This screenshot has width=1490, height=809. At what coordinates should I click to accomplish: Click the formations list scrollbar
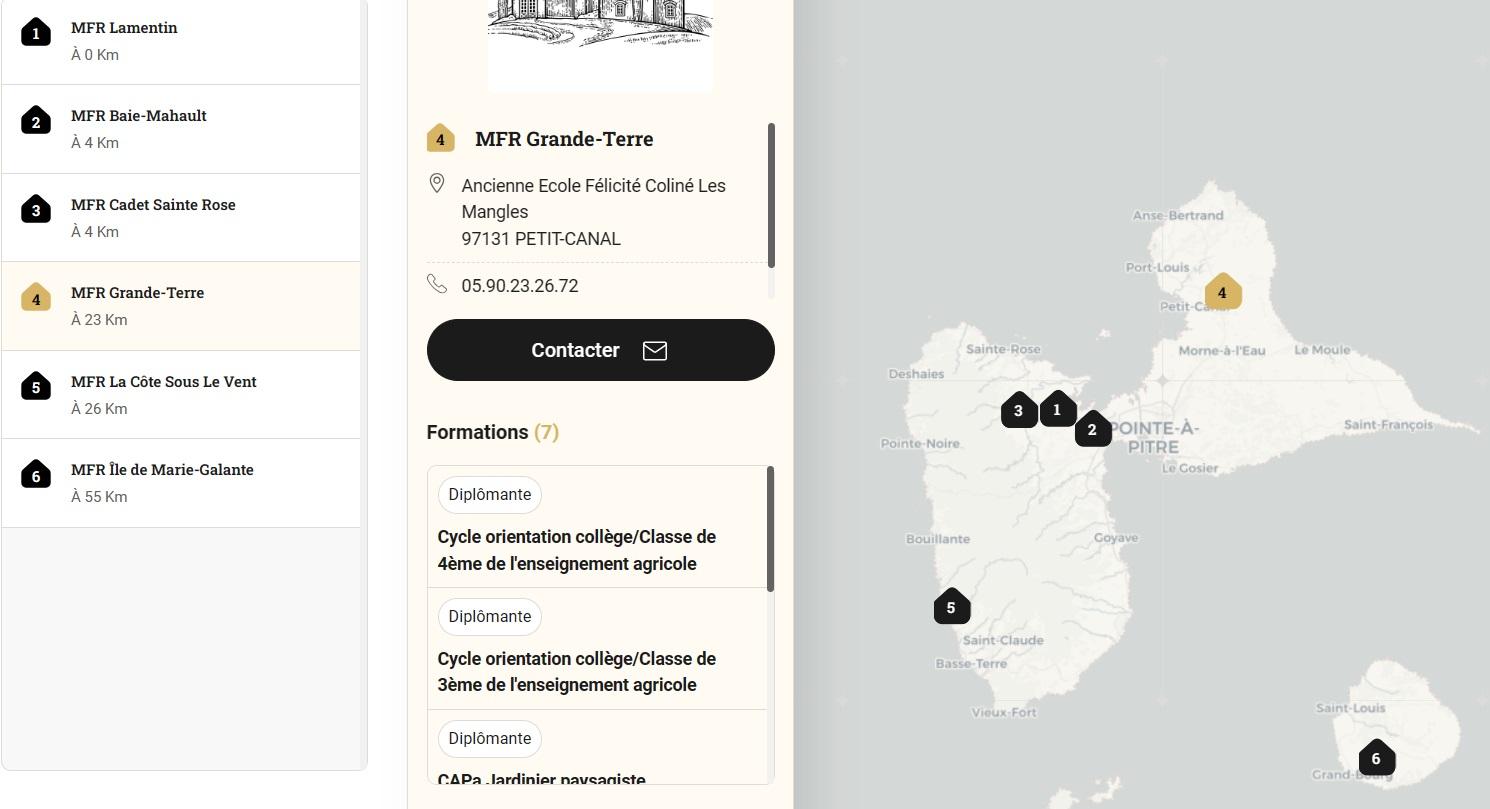point(770,530)
